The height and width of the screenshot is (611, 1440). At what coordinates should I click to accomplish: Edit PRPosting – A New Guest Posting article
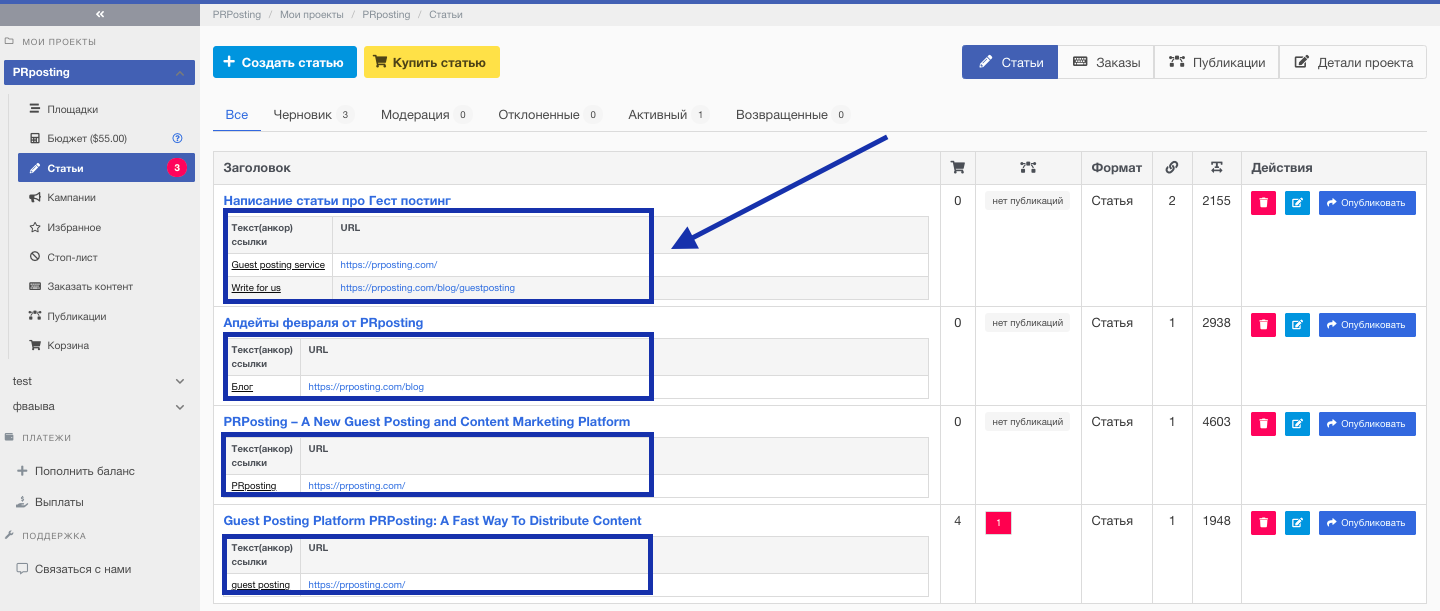pyautogui.click(x=1297, y=424)
